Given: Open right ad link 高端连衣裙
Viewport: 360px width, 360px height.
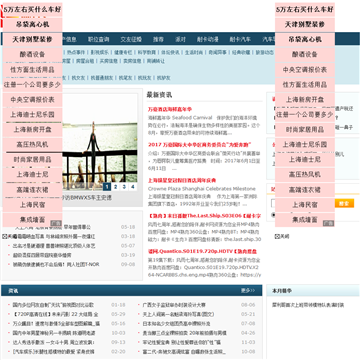Looking at the screenshot, I should click(305, 189).
